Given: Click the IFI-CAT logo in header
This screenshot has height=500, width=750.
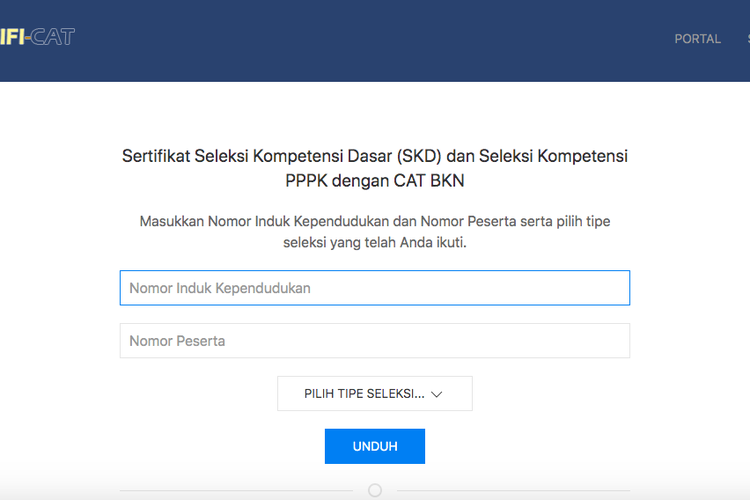Looking at the screenshot, I should coord(37,38).
